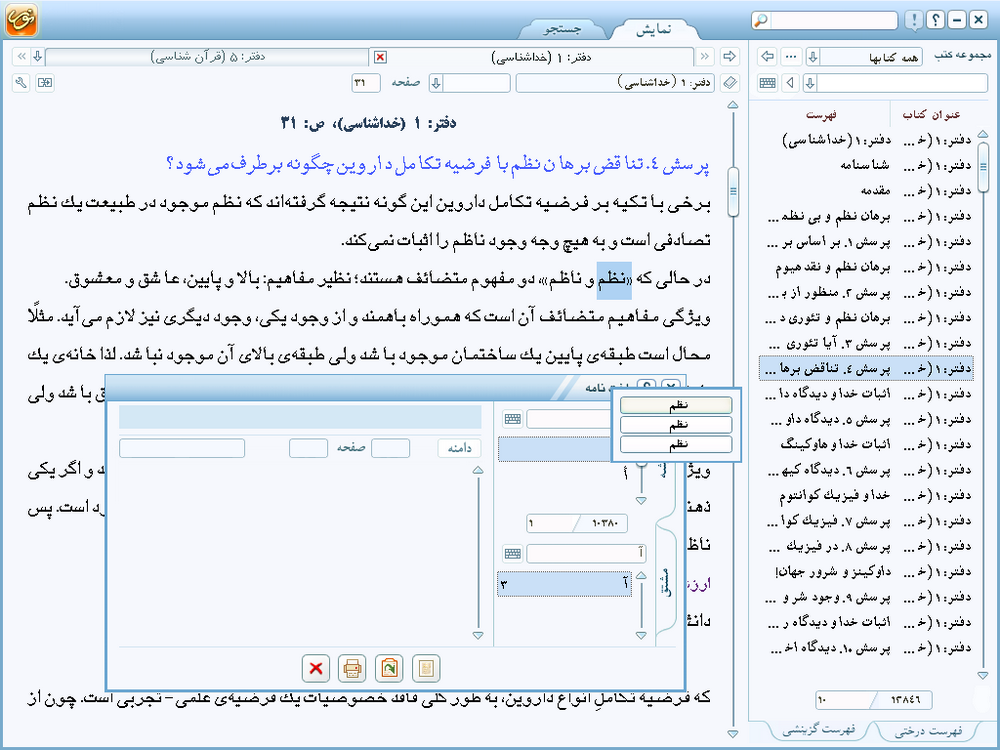Click the contents panel search input field

click(x=902, y=82)
